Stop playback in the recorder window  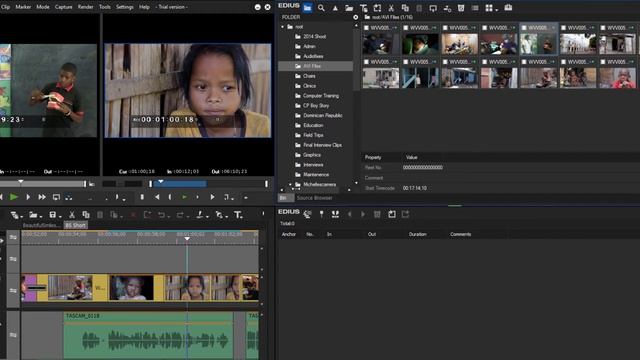[142, 197]
